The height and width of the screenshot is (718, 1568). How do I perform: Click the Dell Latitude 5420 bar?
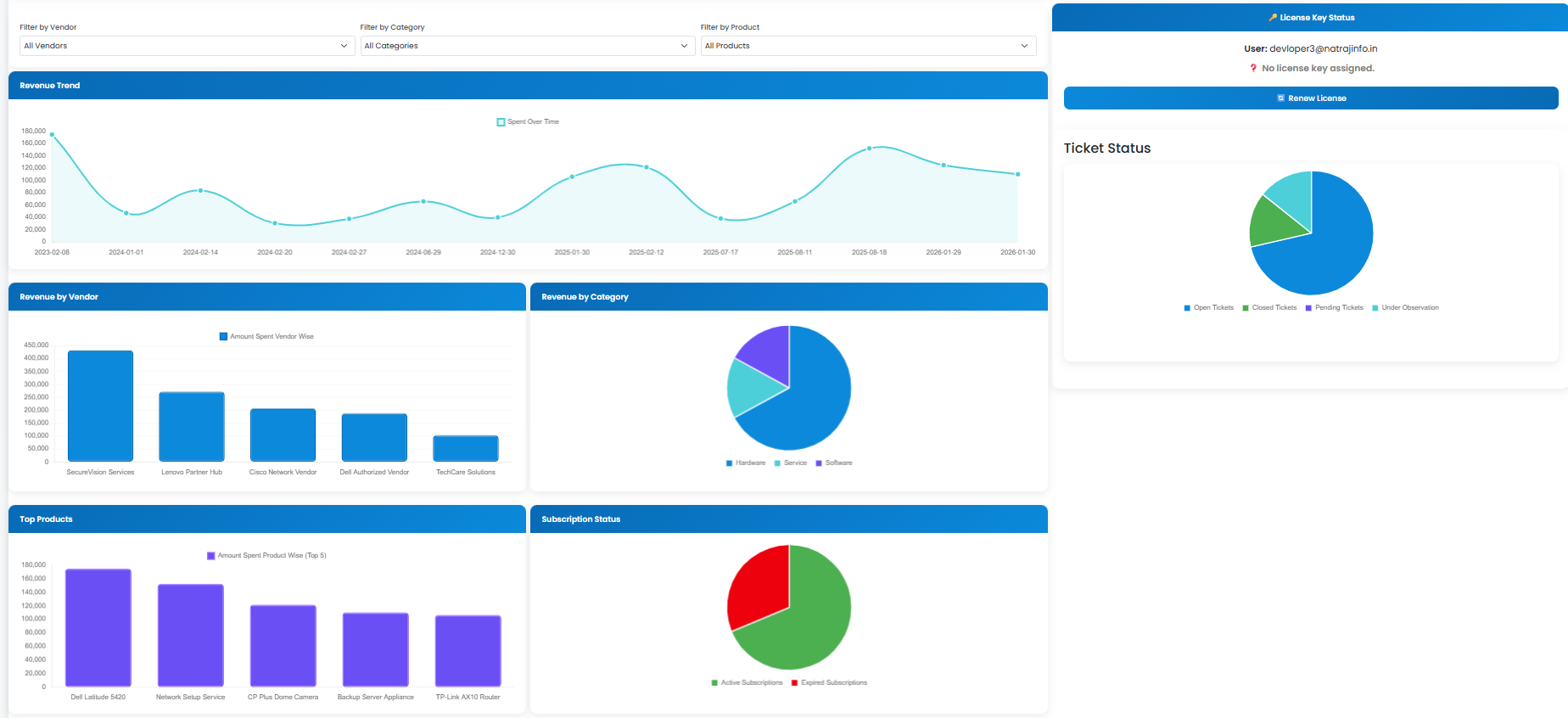click(98, 628)
